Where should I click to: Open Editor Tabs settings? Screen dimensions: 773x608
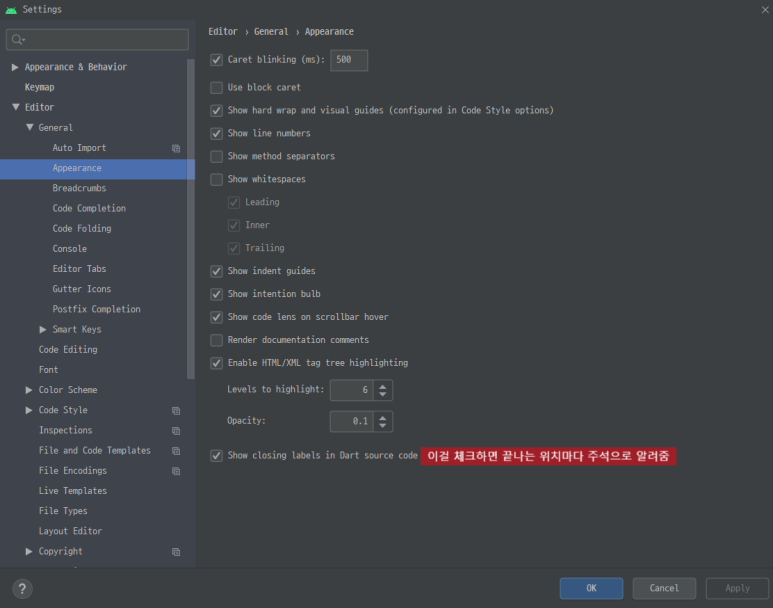79,269
